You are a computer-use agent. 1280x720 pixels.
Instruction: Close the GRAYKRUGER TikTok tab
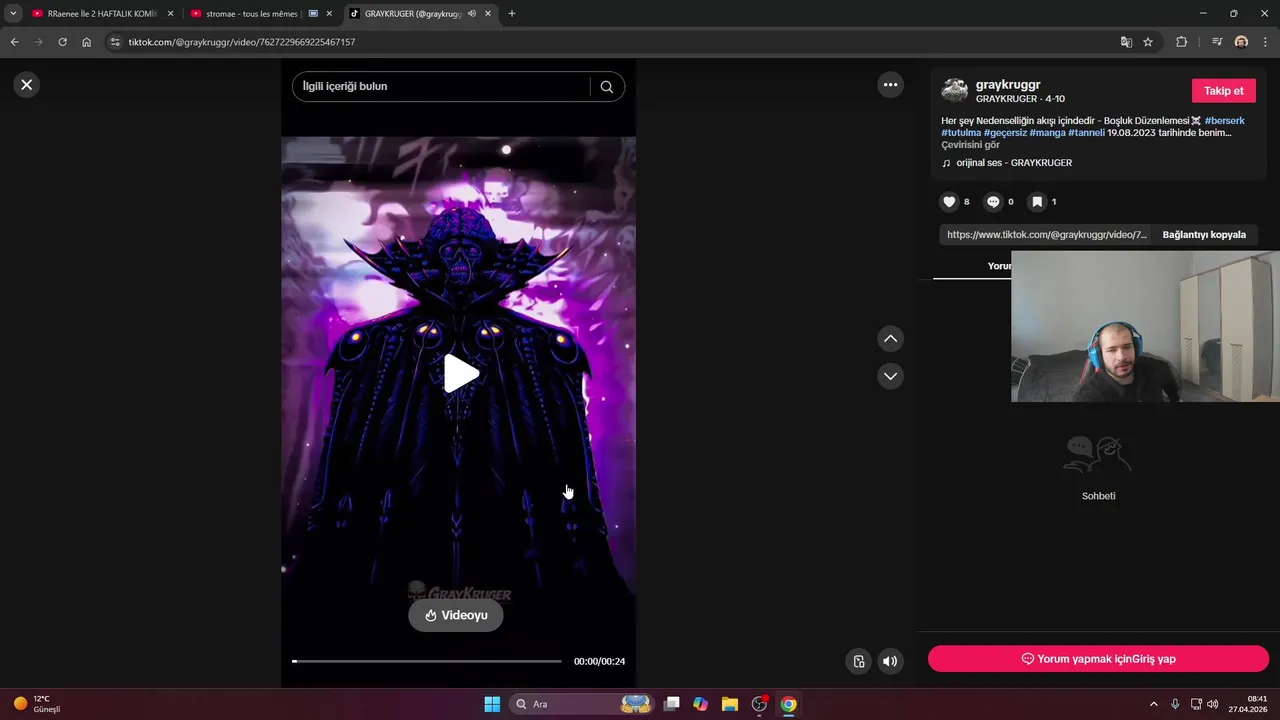(488, 14)
